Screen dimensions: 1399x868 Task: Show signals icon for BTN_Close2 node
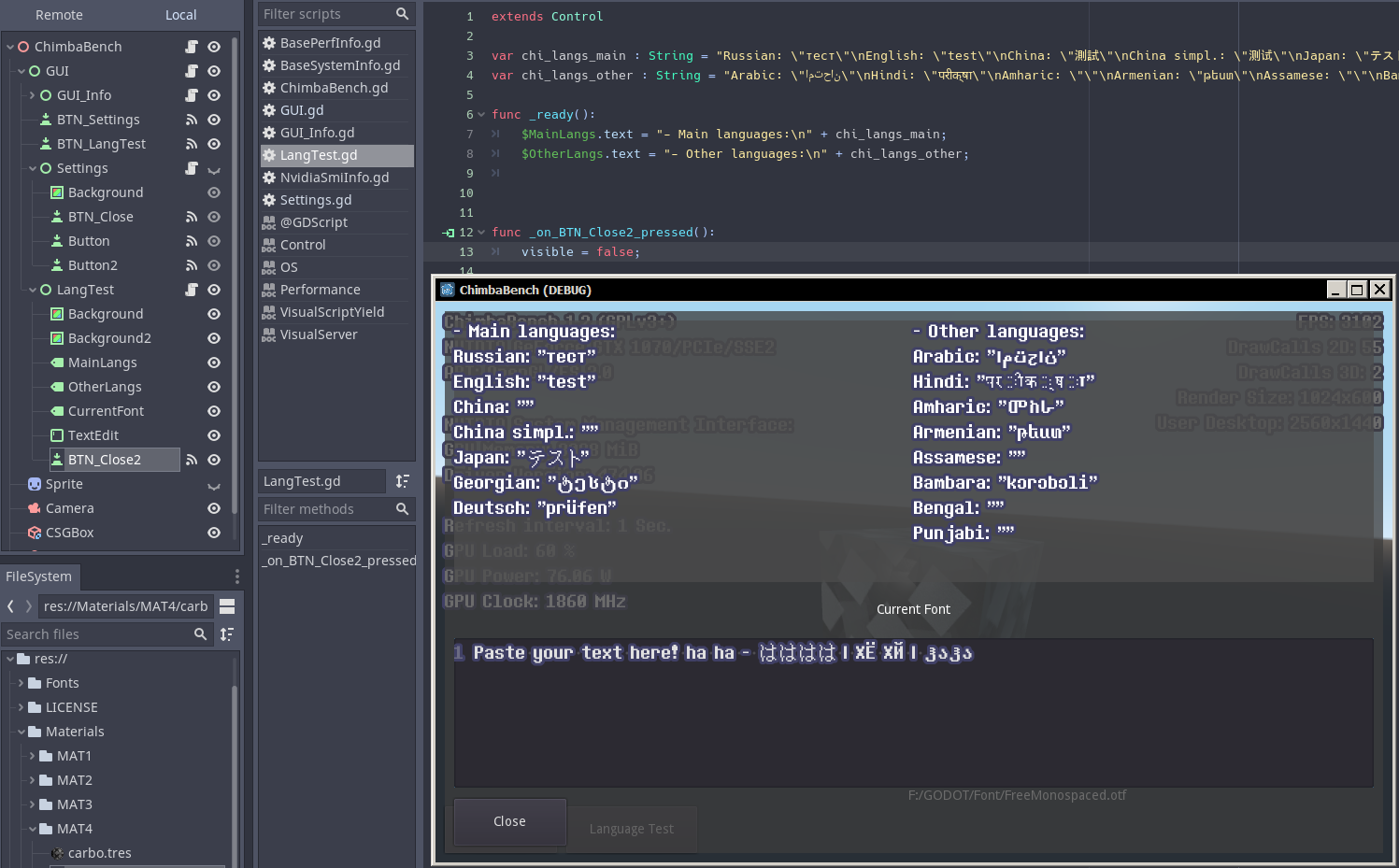[192, 460]
